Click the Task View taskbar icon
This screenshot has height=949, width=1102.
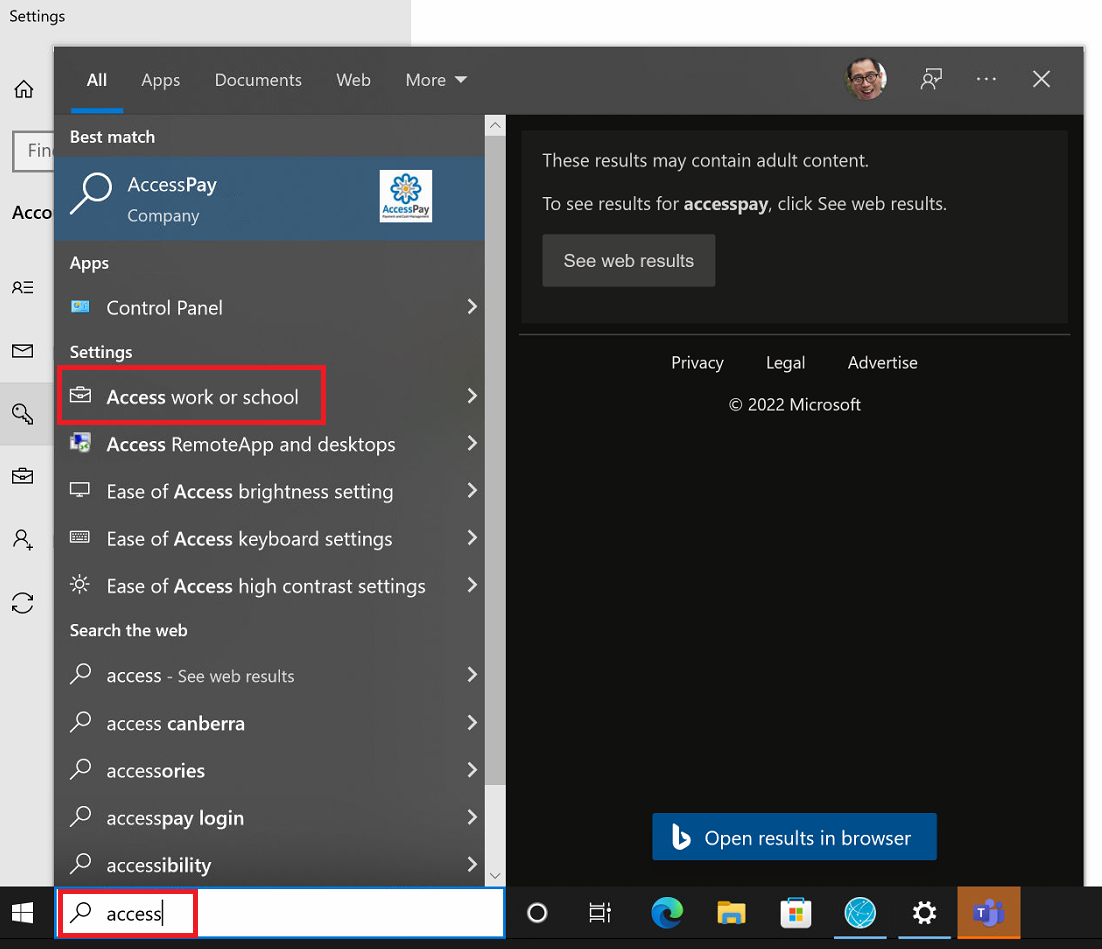pyautogui.click(x=600, y=912)
